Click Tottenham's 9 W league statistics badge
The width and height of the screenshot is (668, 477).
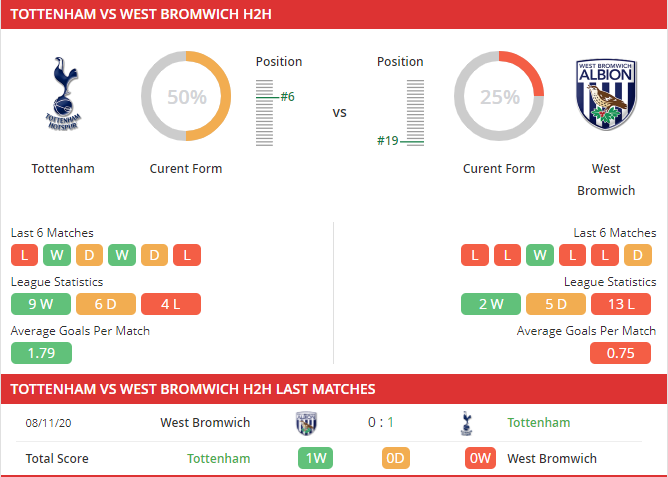[x=40, y=304]
